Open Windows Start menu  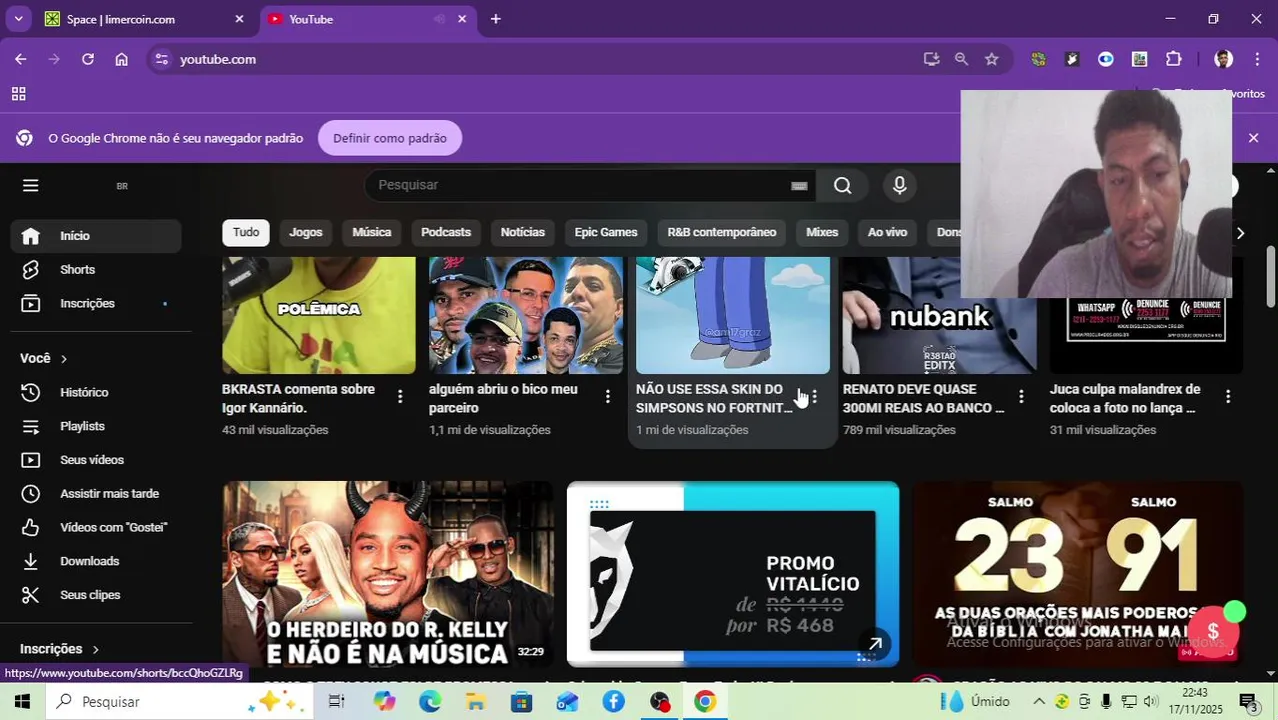coord(22,702)
